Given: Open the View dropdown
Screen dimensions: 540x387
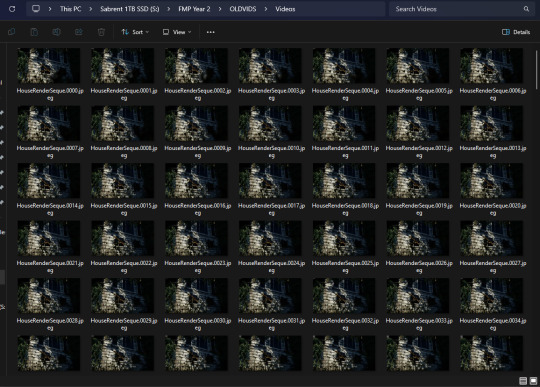Looking at the screenshot, I should 177,32.
